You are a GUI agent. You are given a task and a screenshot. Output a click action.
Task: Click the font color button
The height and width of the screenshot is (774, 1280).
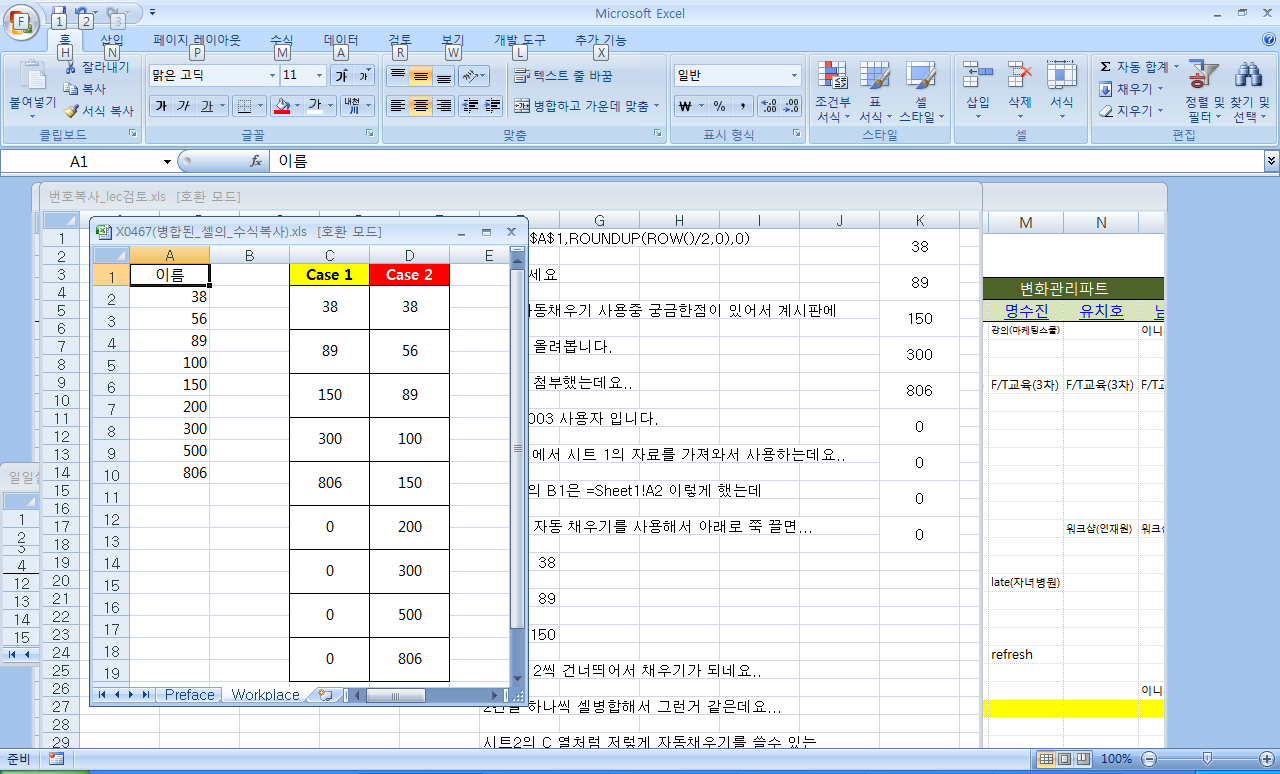pos(314,106)
